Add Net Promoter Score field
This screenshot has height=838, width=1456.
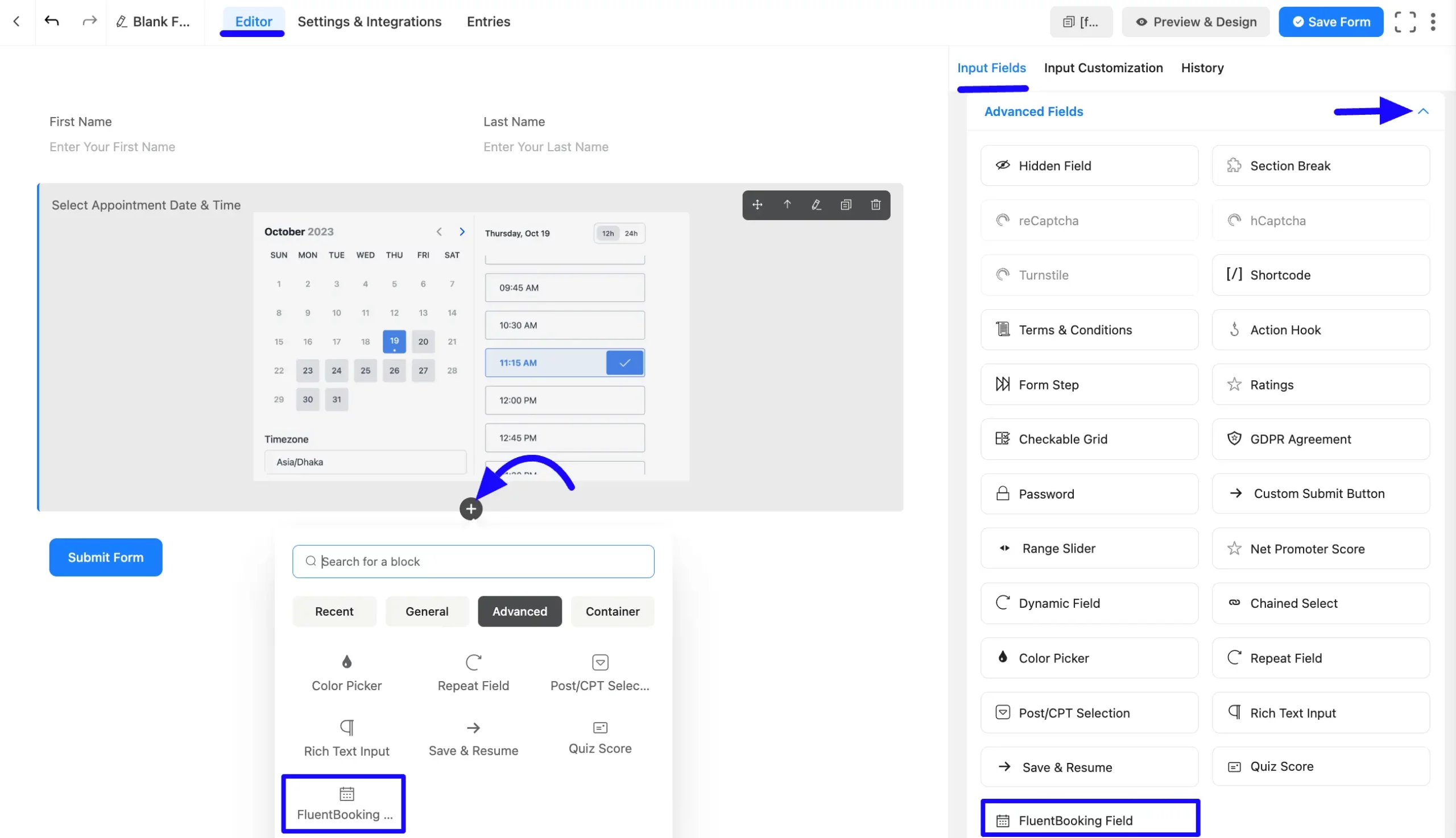click(1321, 549)
